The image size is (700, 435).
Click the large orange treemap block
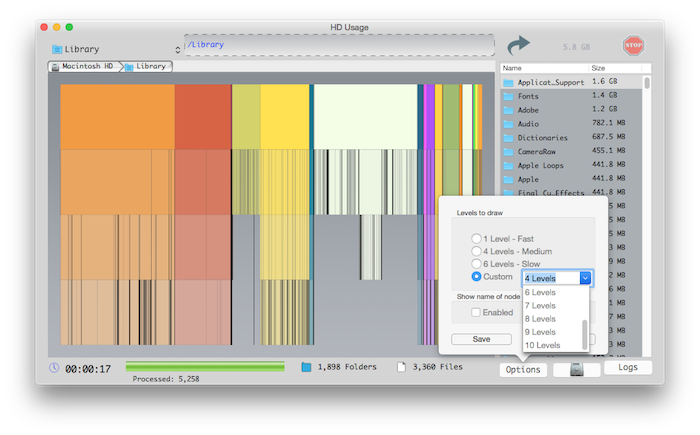(x=117, y=117)
